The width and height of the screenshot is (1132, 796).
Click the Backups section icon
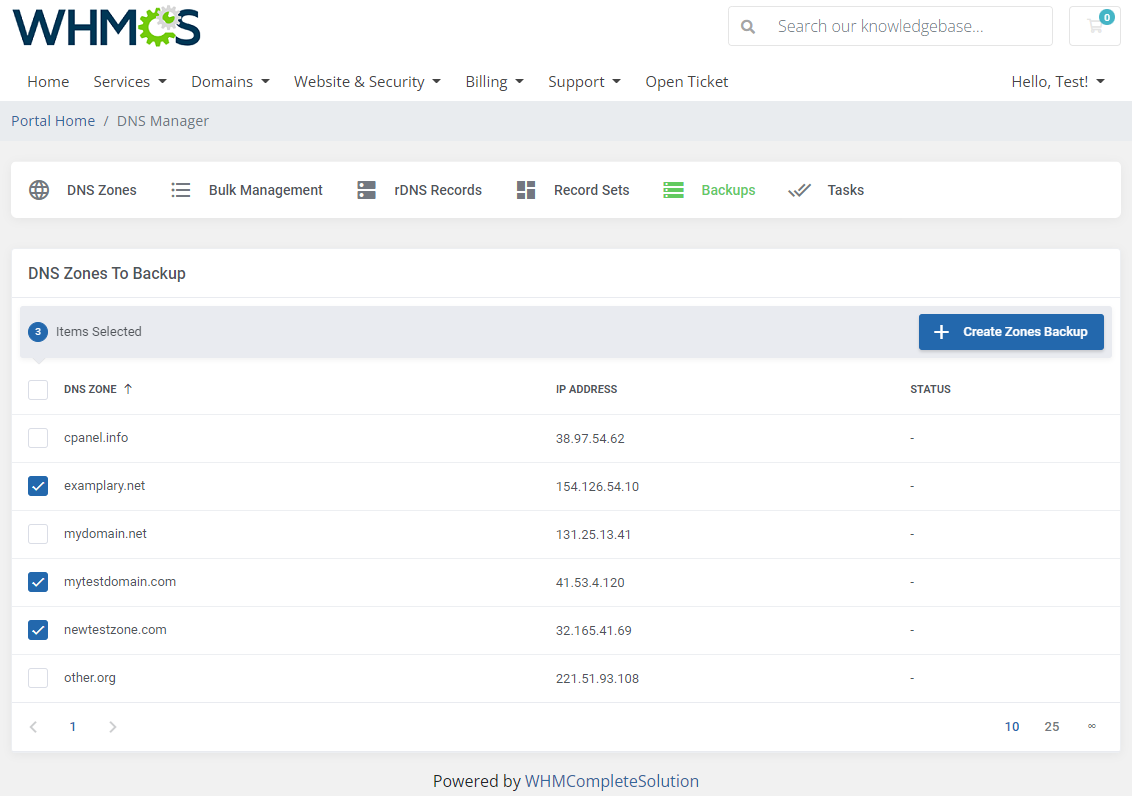(x=673, y=189)
